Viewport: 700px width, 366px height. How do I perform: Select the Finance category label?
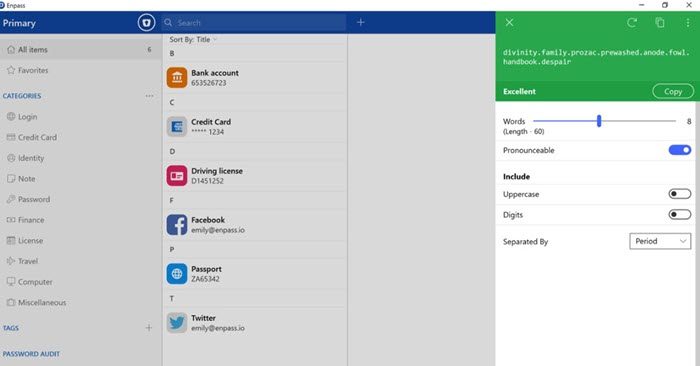point(31,220)
